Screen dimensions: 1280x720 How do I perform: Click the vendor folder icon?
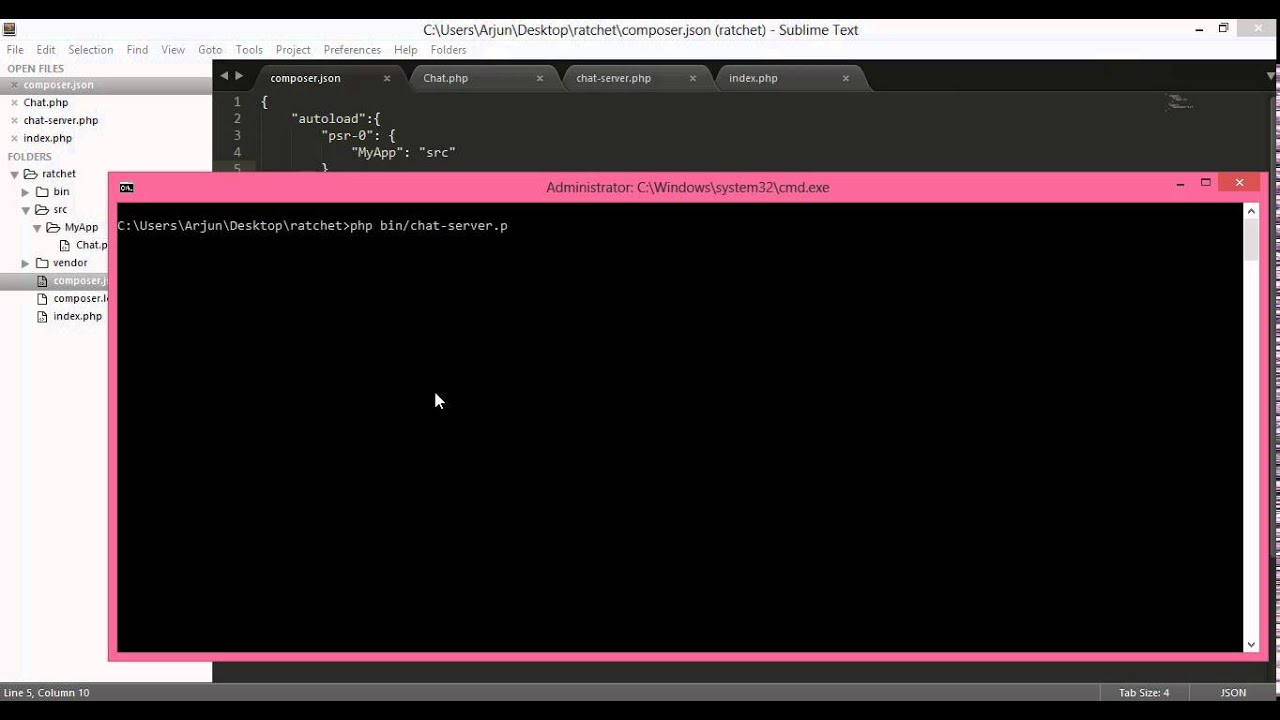[42, 263]
